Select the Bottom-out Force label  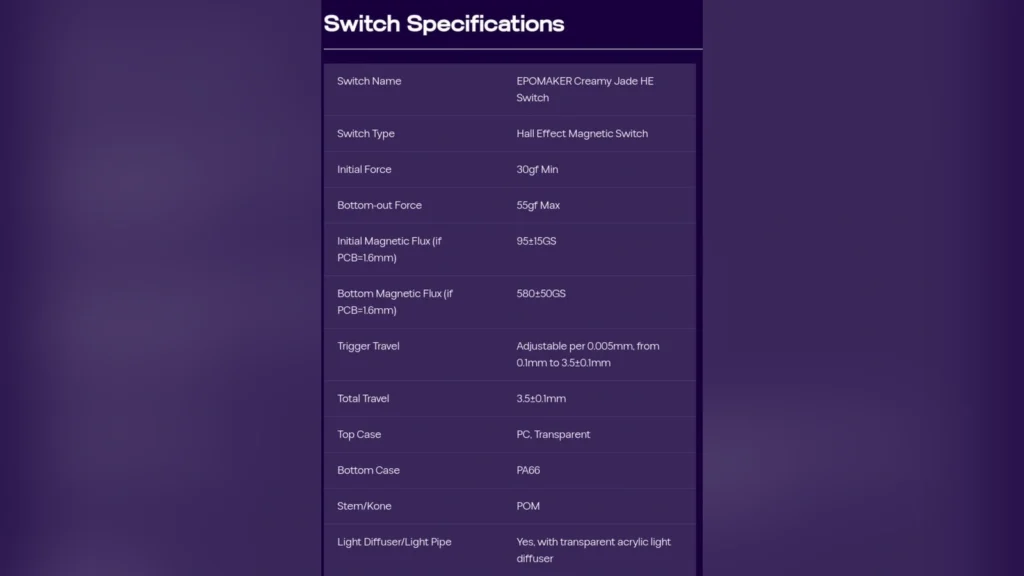point(379,205)
